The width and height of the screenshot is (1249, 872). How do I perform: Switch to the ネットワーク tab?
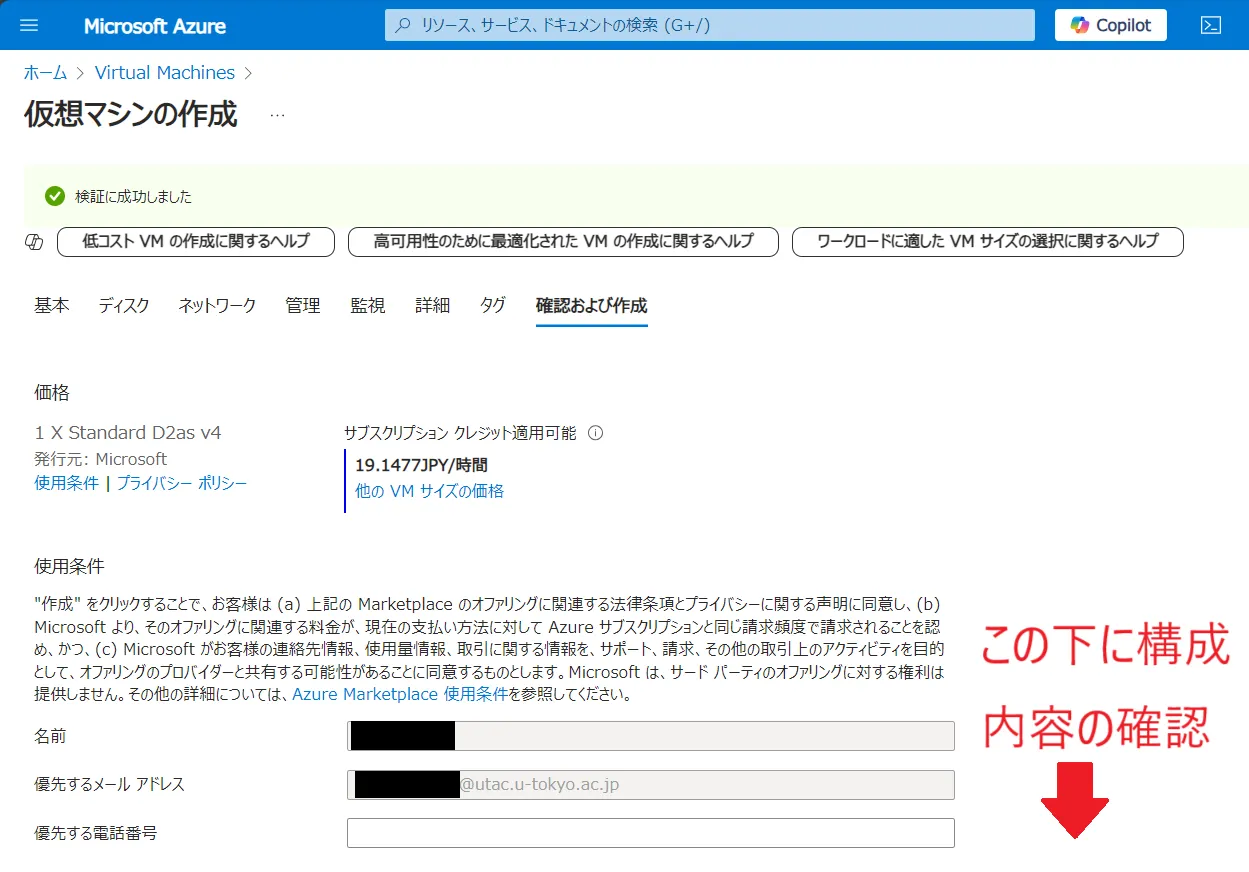pos(217,306)
